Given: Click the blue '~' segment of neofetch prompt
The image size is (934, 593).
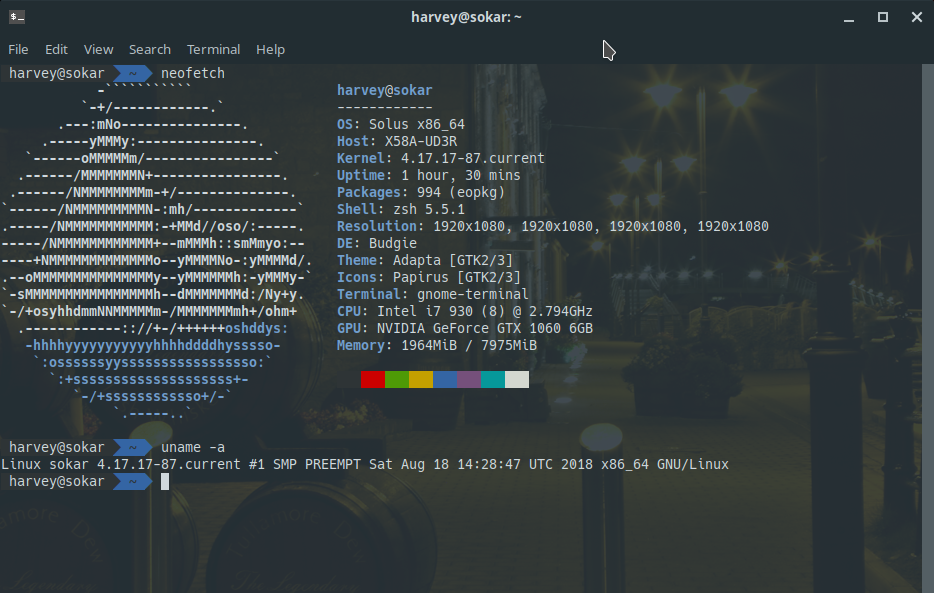Looking at the screenshot, I should (x=132, y=73).
